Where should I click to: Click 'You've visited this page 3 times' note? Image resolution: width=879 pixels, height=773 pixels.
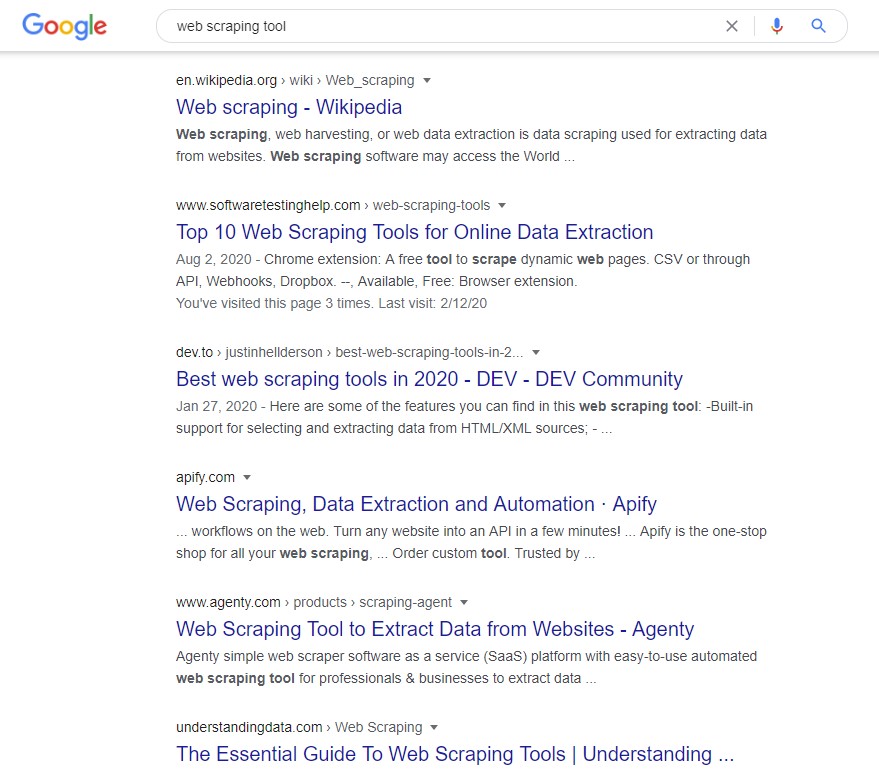pyautogui.click(x=331, y=303)
